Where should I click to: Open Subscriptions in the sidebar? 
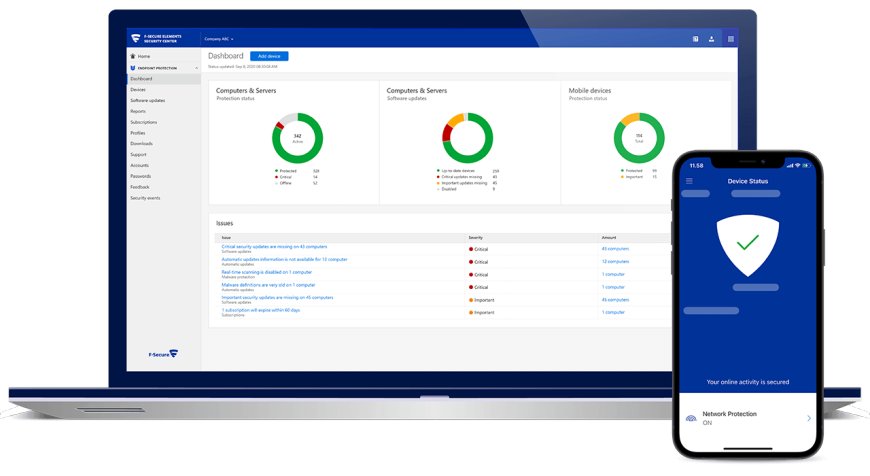144,122
